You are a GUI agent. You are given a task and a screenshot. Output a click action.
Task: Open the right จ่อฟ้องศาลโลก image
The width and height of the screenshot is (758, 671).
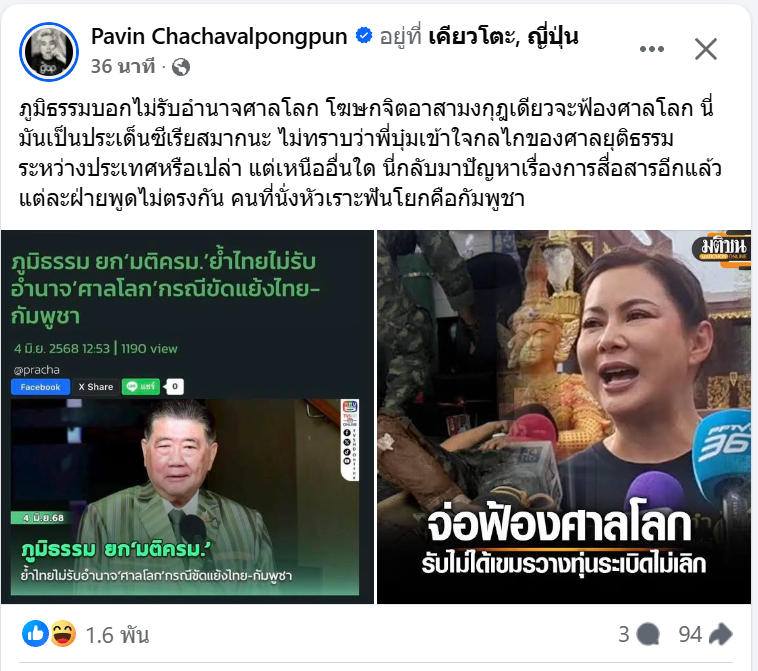(x=564, y=417)
